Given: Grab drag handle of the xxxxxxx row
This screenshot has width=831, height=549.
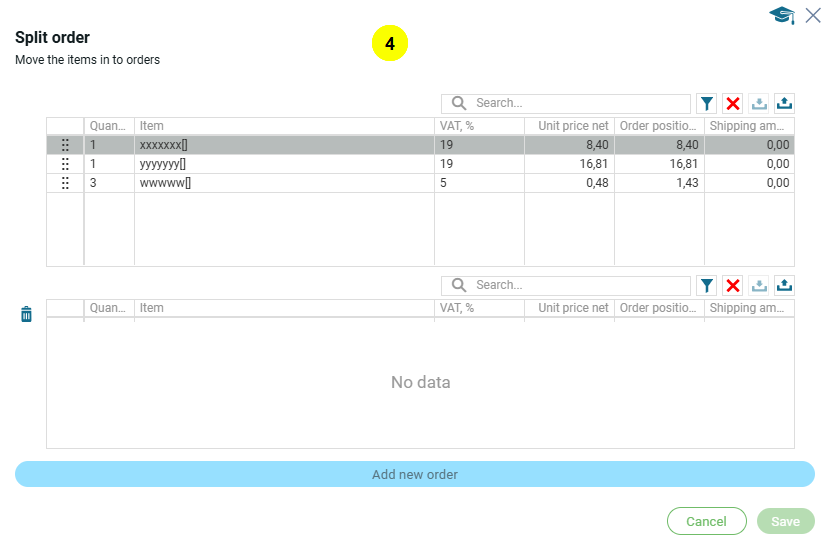Looking at the screenshot, I should 65,145.
